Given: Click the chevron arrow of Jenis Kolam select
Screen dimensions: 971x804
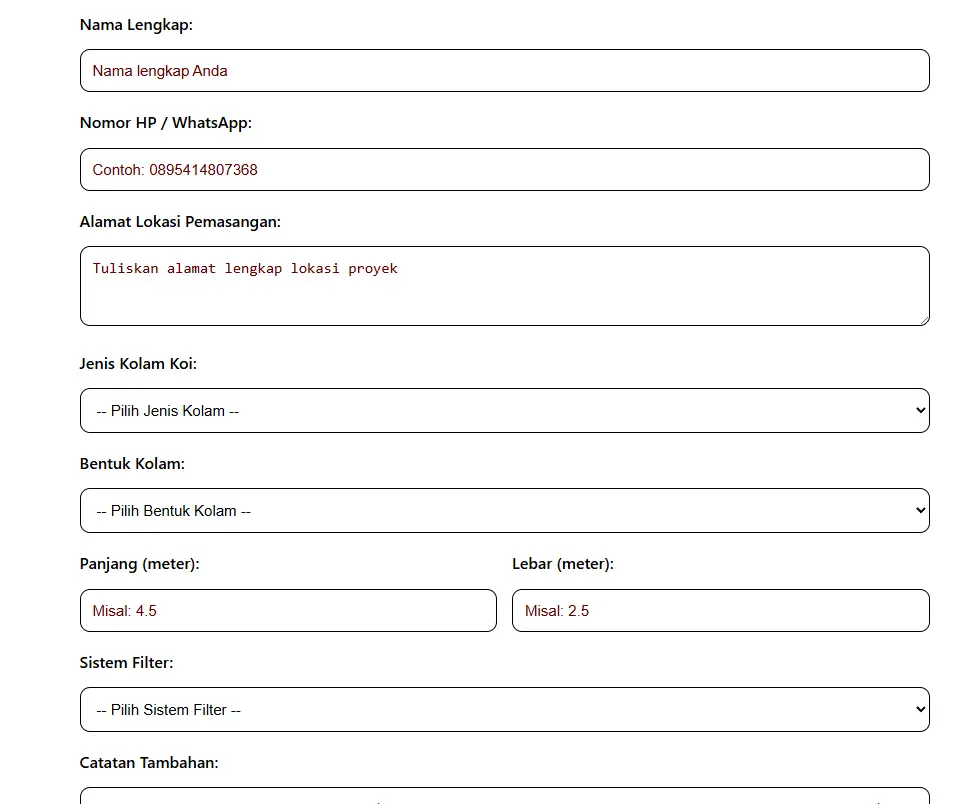Looking at the screenshot, I should tap(919, 411).
